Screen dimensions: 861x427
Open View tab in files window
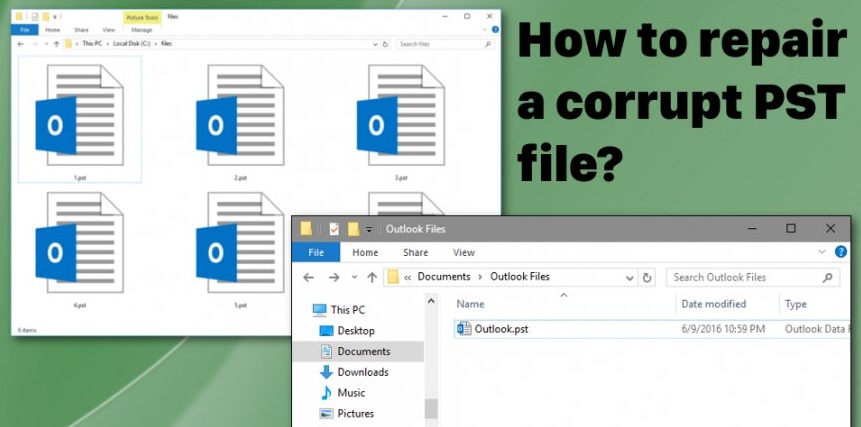(109, 30)
